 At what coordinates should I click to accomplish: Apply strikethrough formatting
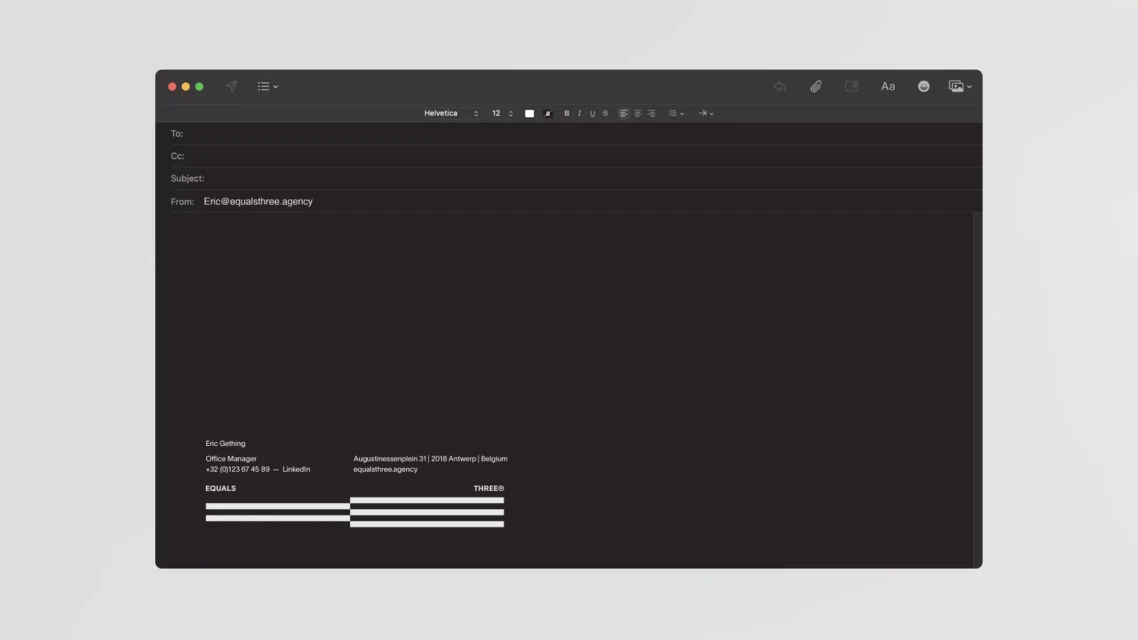[x=606, y=113]
